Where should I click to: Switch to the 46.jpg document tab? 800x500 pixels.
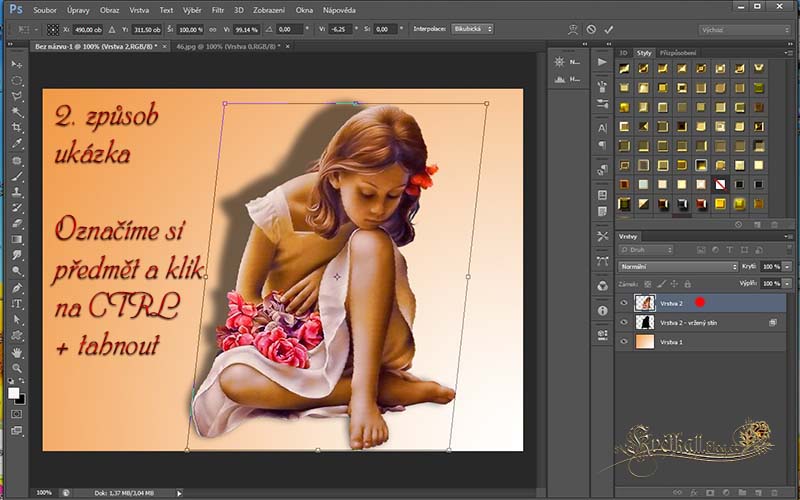[x=228, y=46]
